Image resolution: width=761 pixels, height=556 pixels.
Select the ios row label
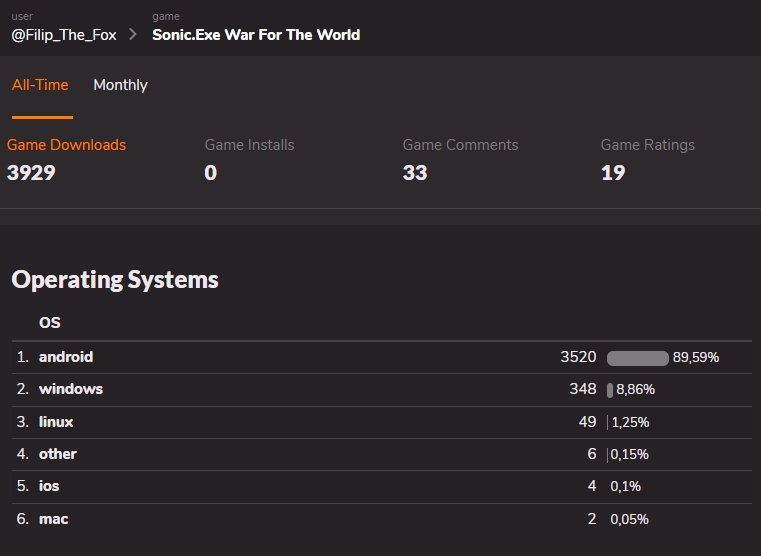49,486
